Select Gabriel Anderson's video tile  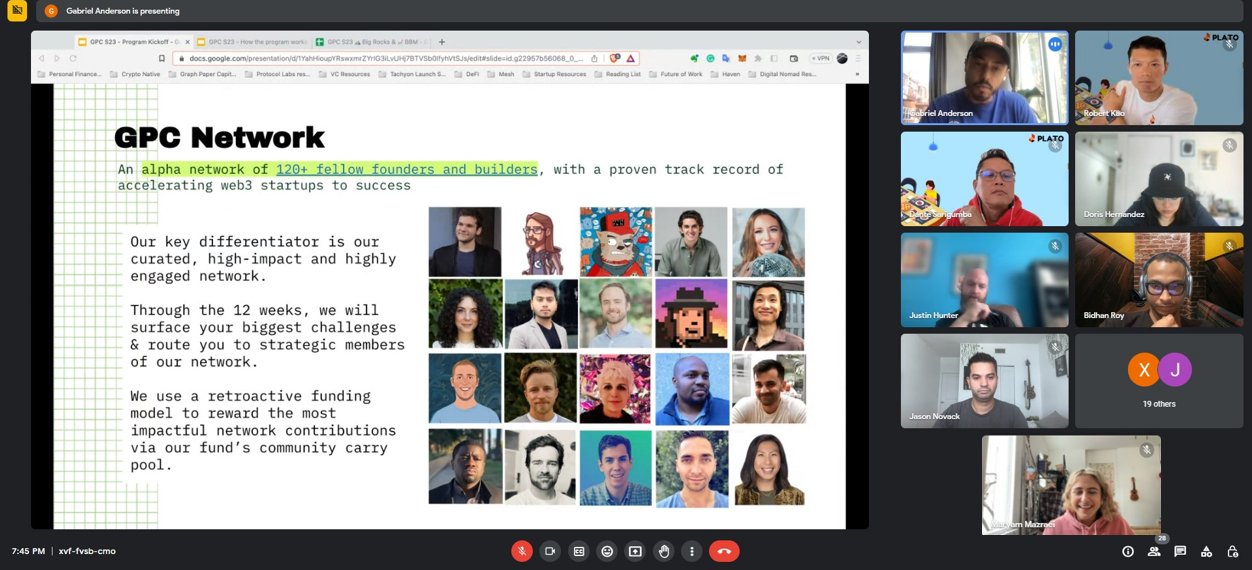(984, 77)
